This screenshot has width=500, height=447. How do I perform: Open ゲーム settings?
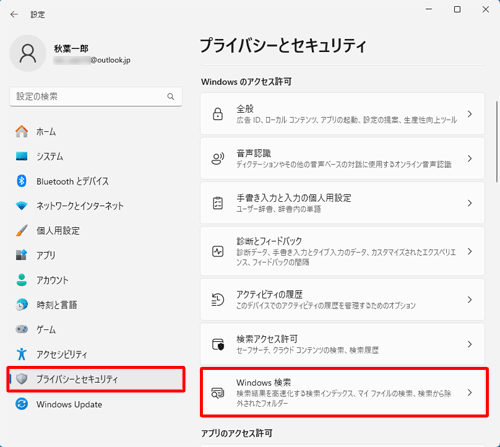tap(96, 329)
